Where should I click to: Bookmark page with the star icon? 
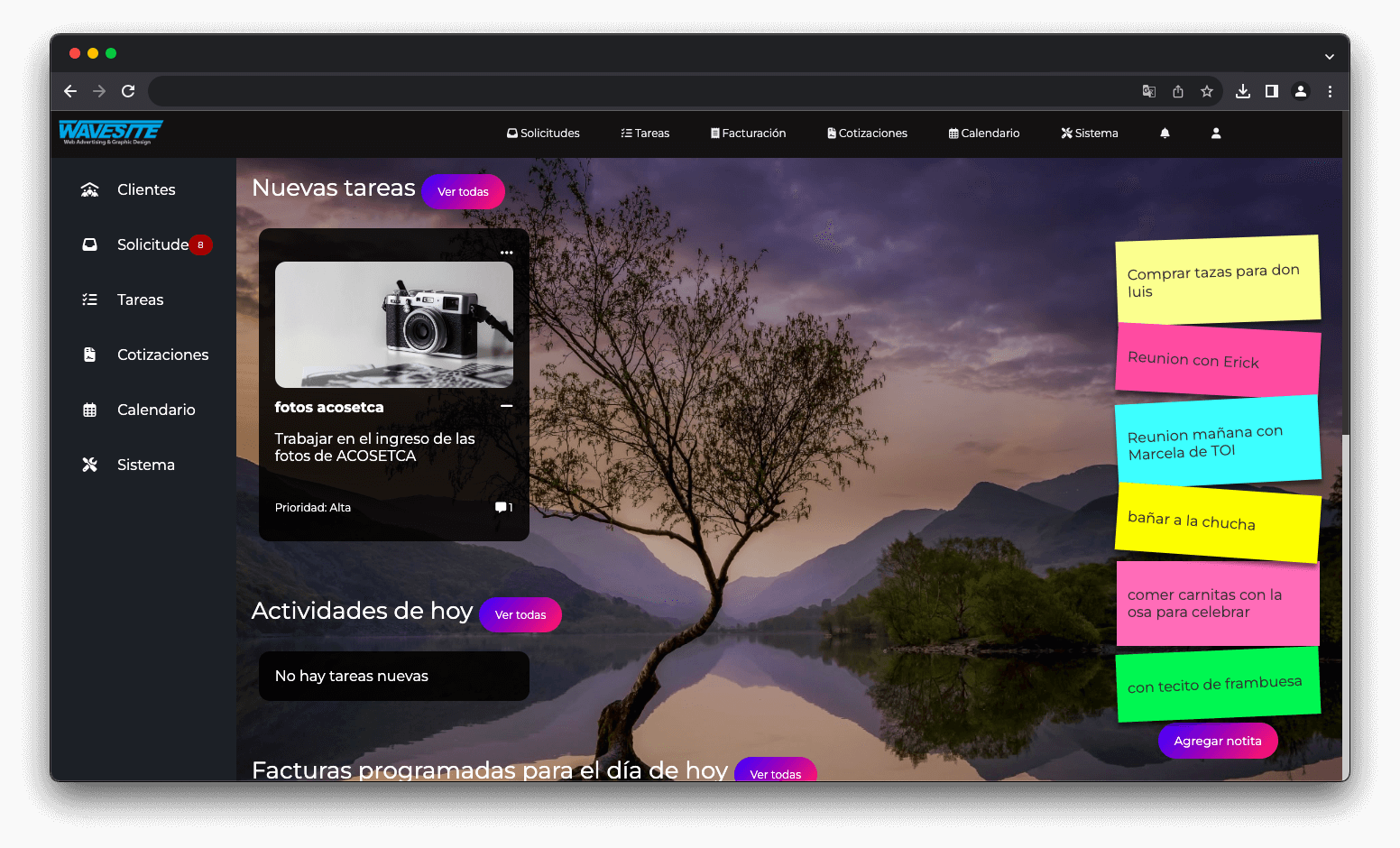[1207, 91]
